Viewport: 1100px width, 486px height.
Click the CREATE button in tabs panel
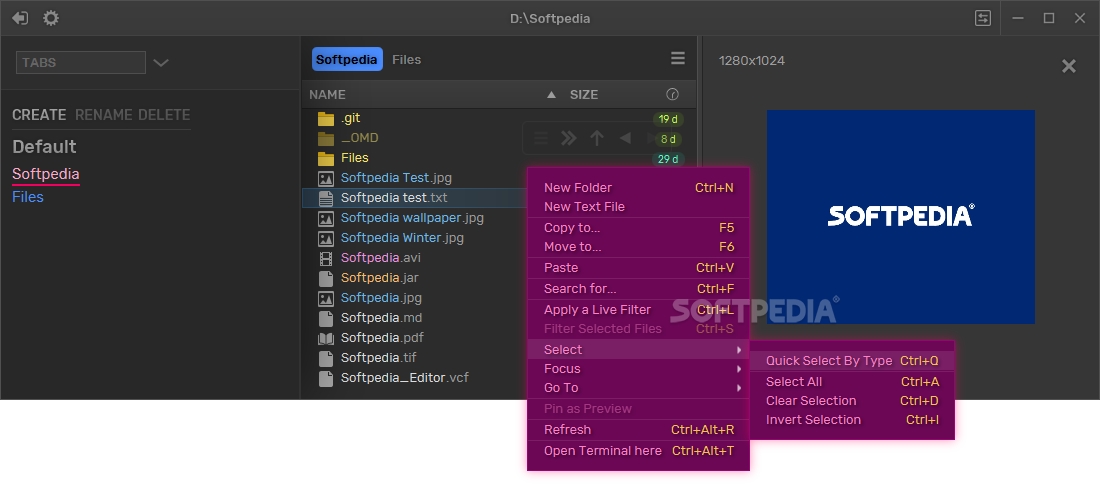(x=39, y=115)
